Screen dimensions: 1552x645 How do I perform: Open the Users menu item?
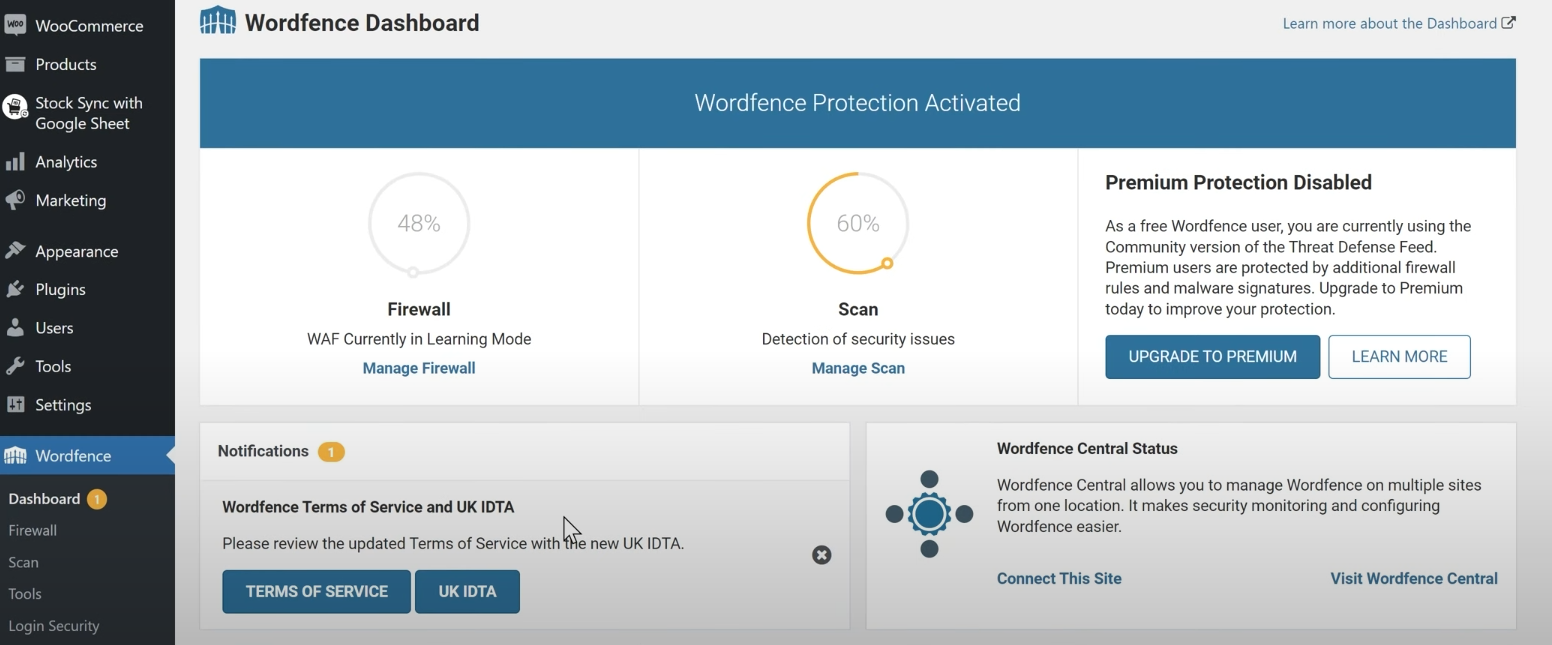coord(54,328)
